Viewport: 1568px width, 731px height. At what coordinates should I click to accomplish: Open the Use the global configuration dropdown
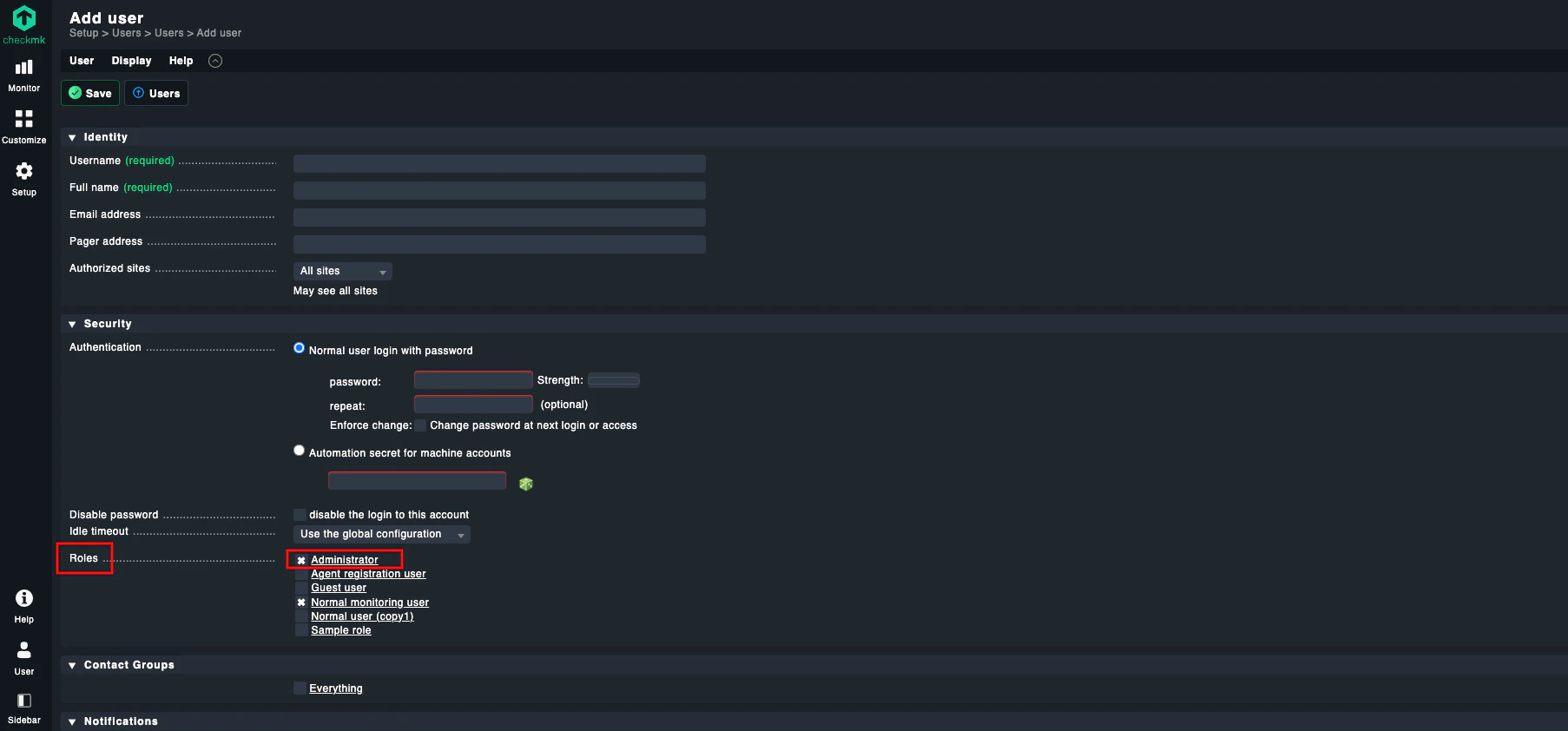[382, 535]
